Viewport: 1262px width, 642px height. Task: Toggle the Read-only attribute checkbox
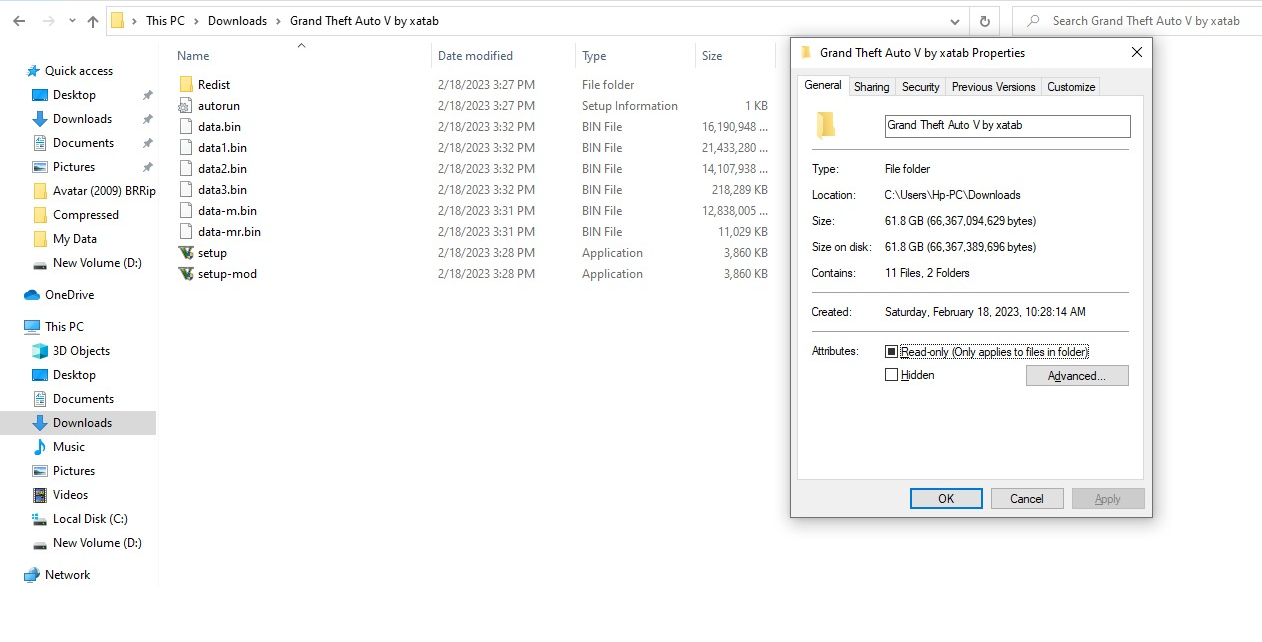(892, 352)
